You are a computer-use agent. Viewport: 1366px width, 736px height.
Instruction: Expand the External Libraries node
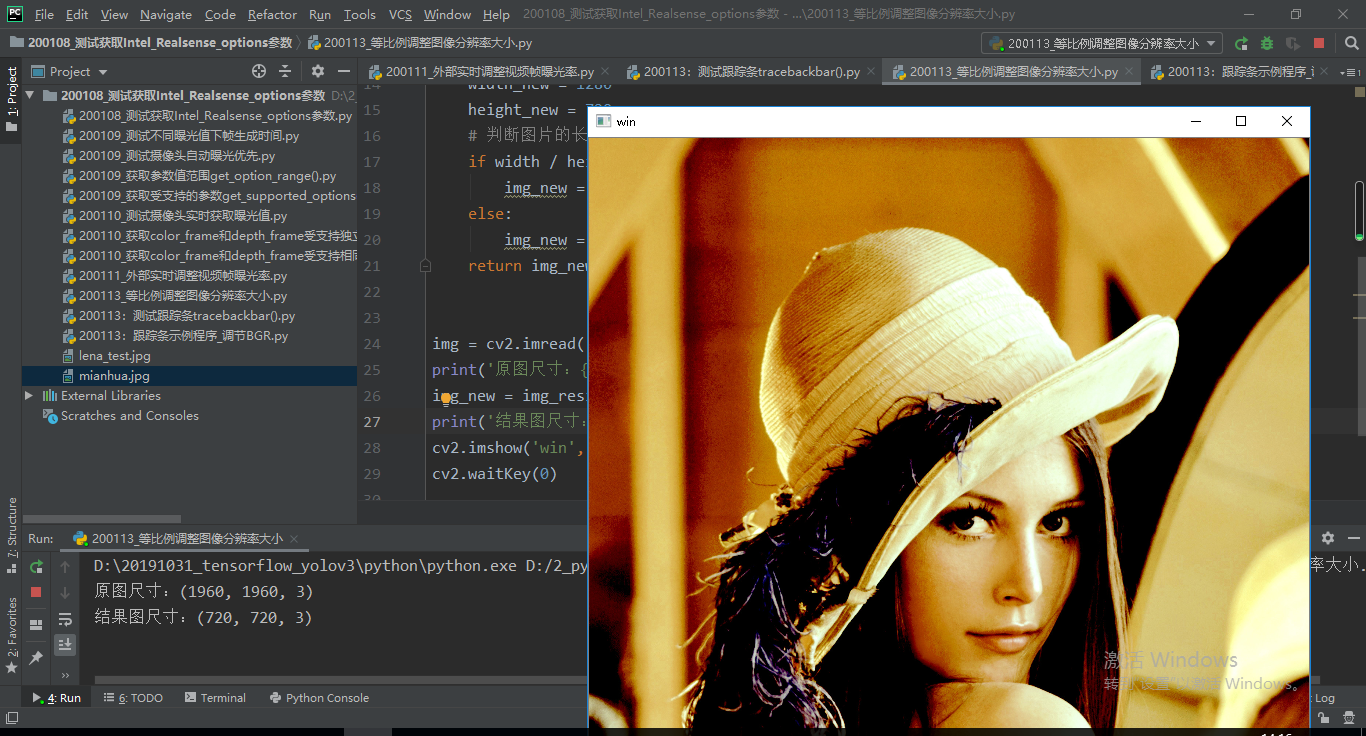[x=30, y=395]
